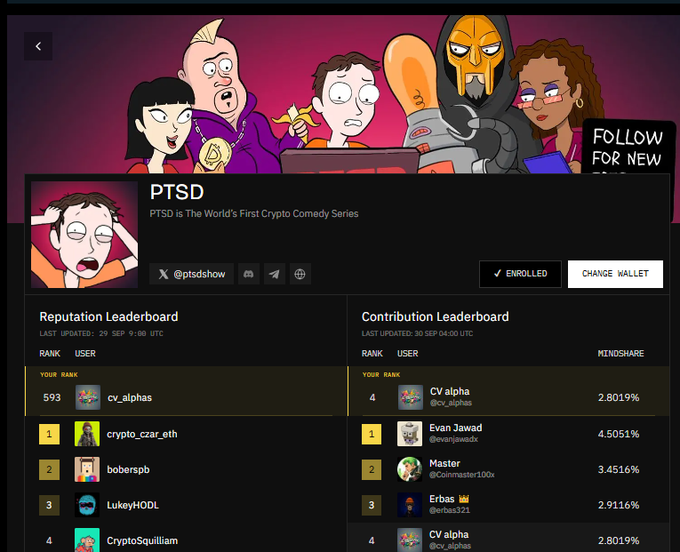Image resolution: width=680 pixels, height=552 pixels.
Task: Open the @erbas321 handle
Action: point(449,510)
